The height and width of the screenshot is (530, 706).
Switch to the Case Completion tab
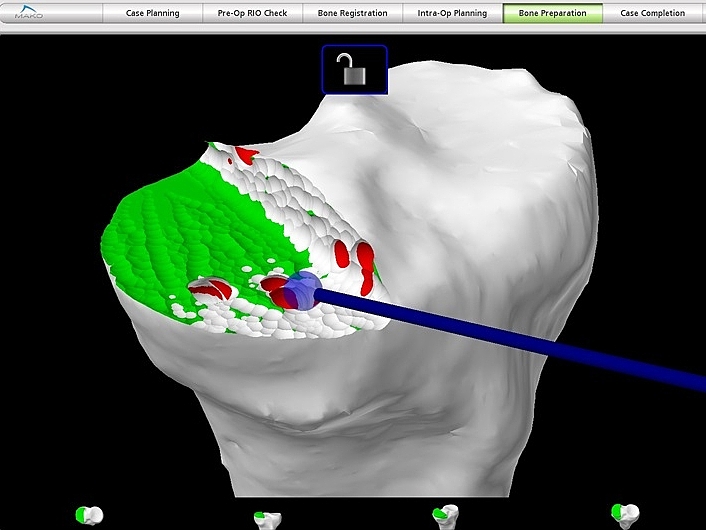pyautogui.click(x=652, y=14)
